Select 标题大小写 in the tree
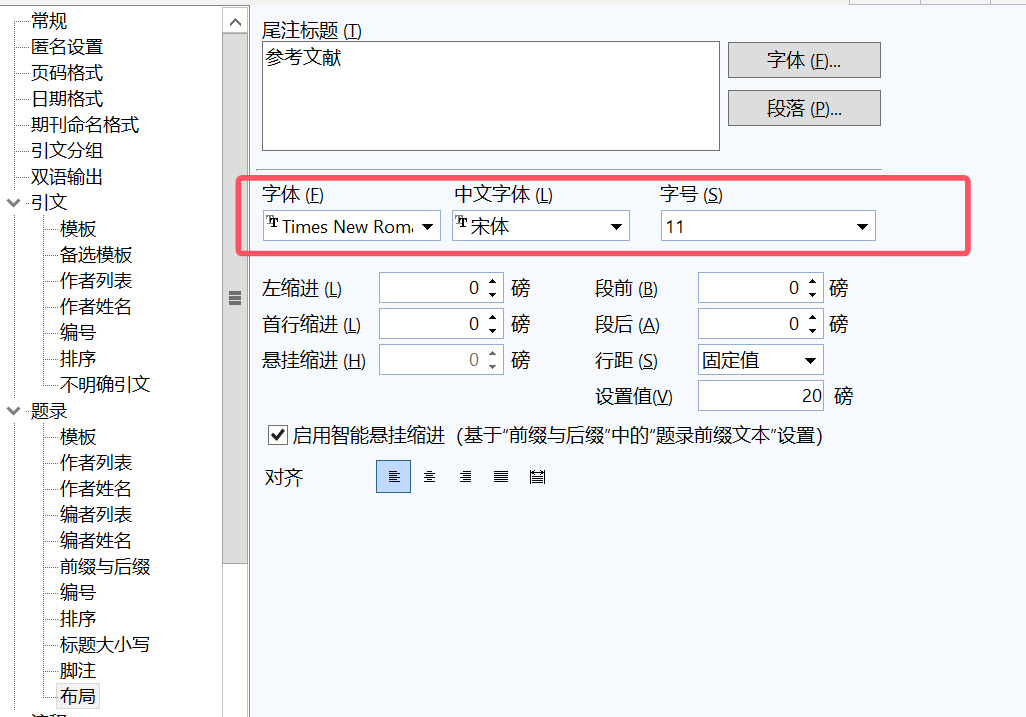The width and height of the screenshot is (1026, 717). (x=105, y=644)
